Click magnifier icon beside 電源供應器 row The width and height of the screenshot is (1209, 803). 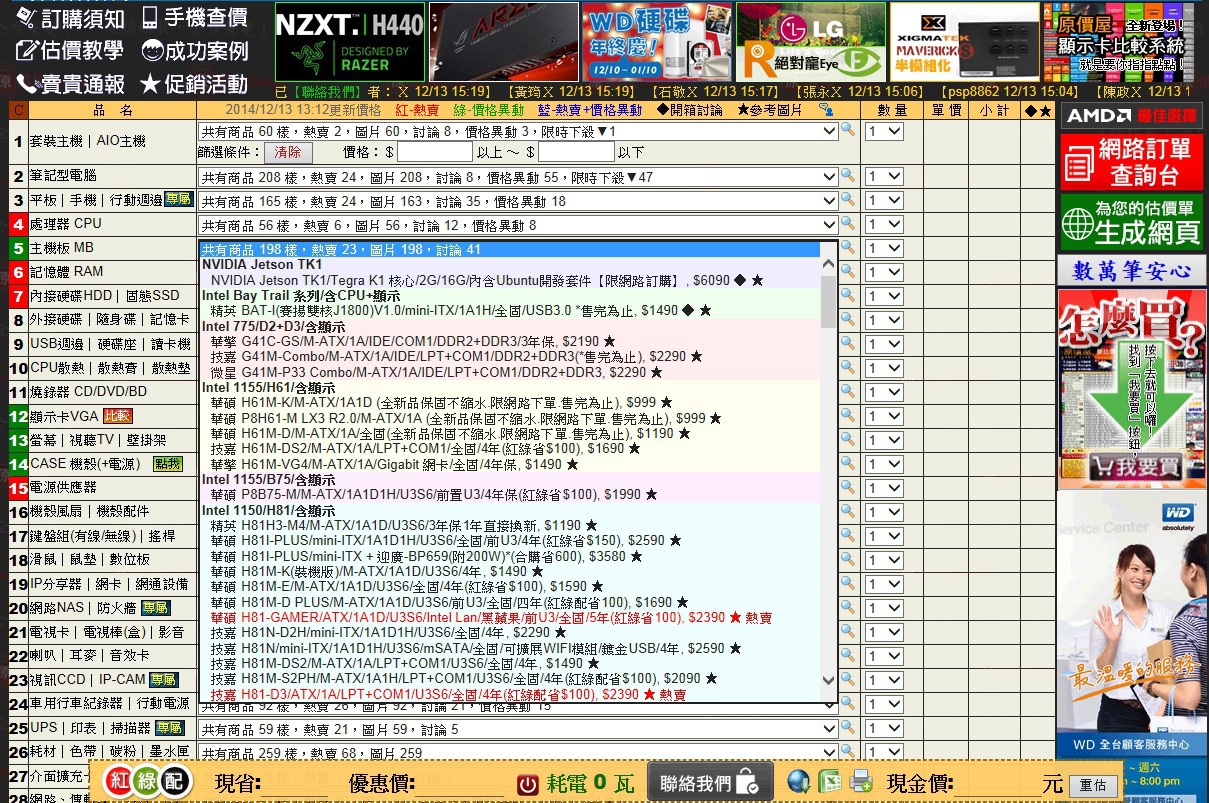pos(848,489)
